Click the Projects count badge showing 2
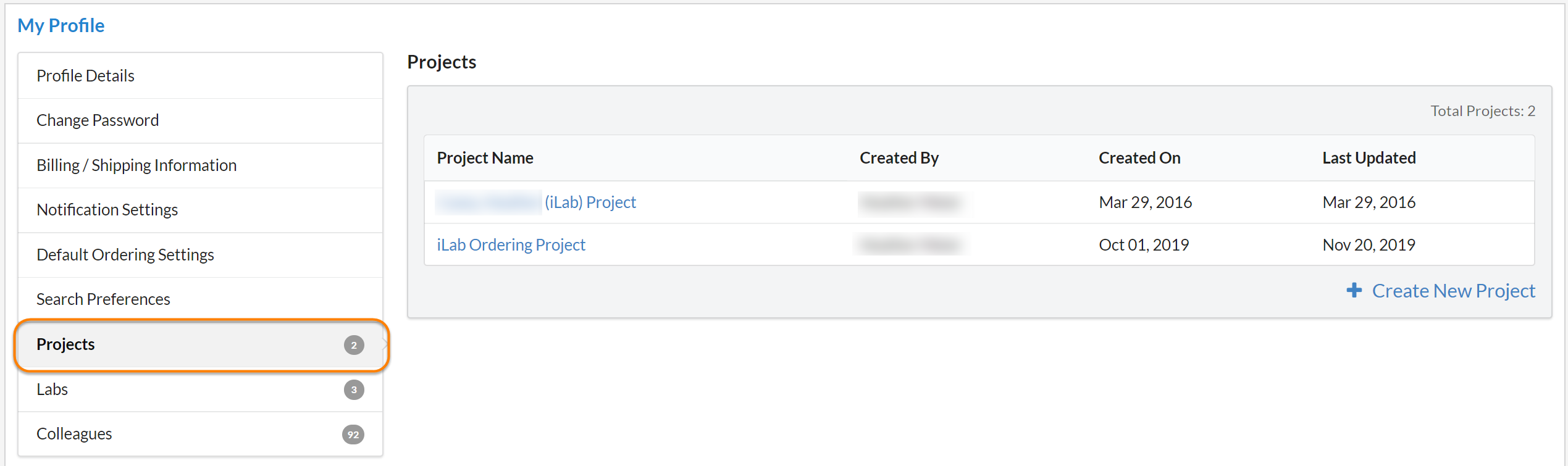Viewport: 1568px width, 466px height. tap(353, 345)
